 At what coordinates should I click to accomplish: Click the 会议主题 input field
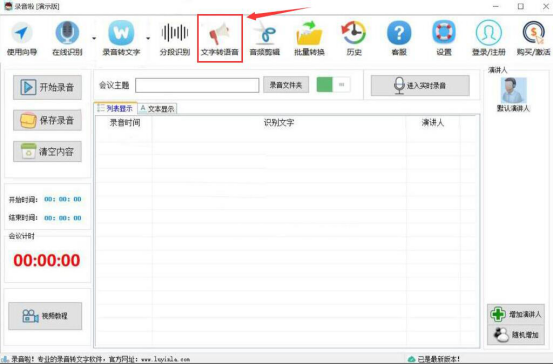coord(197,85)
